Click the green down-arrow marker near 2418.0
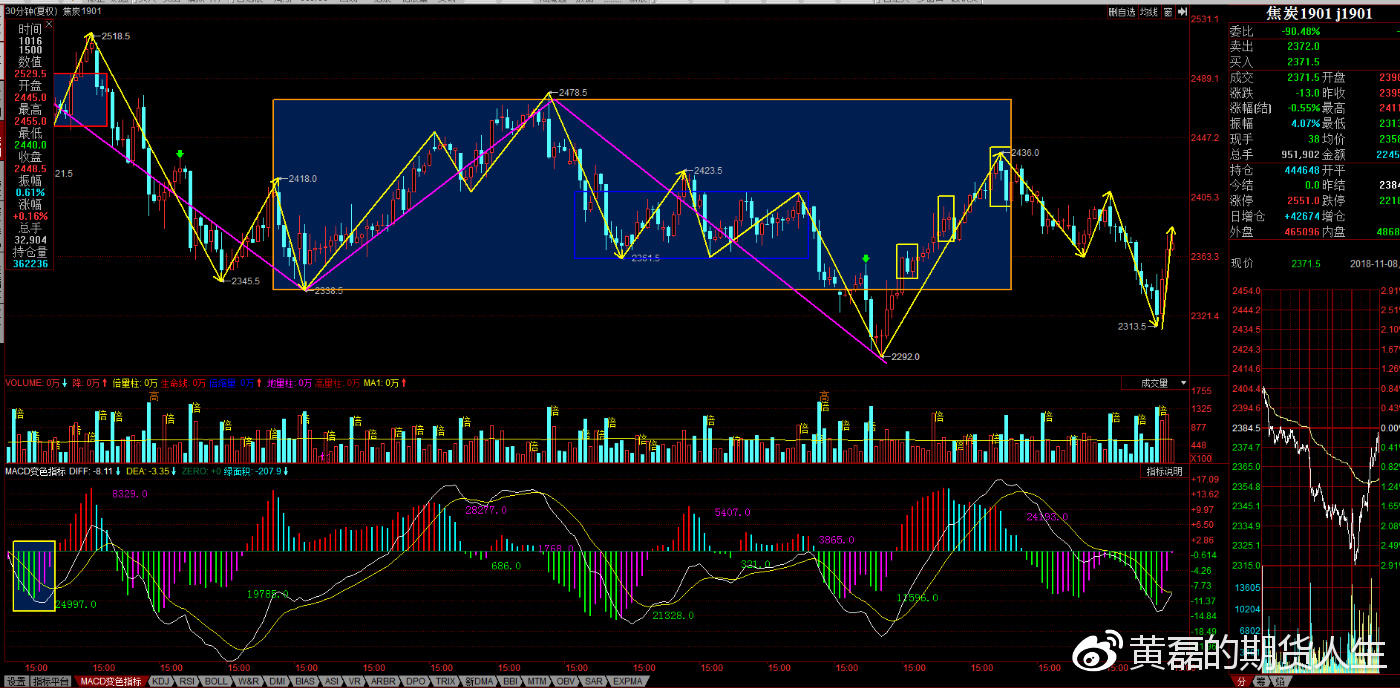This screenshot has height=688, width=1400. (179, 154)
